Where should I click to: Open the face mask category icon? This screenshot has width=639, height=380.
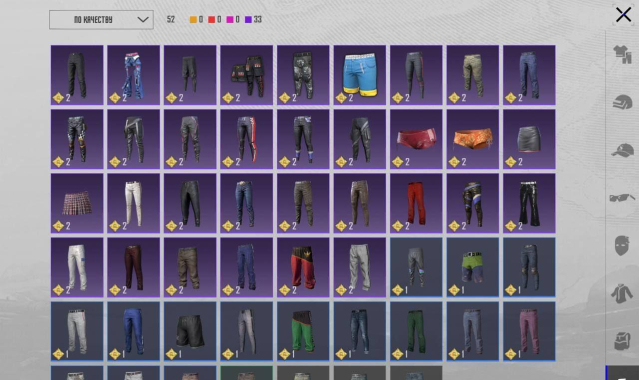622,245
